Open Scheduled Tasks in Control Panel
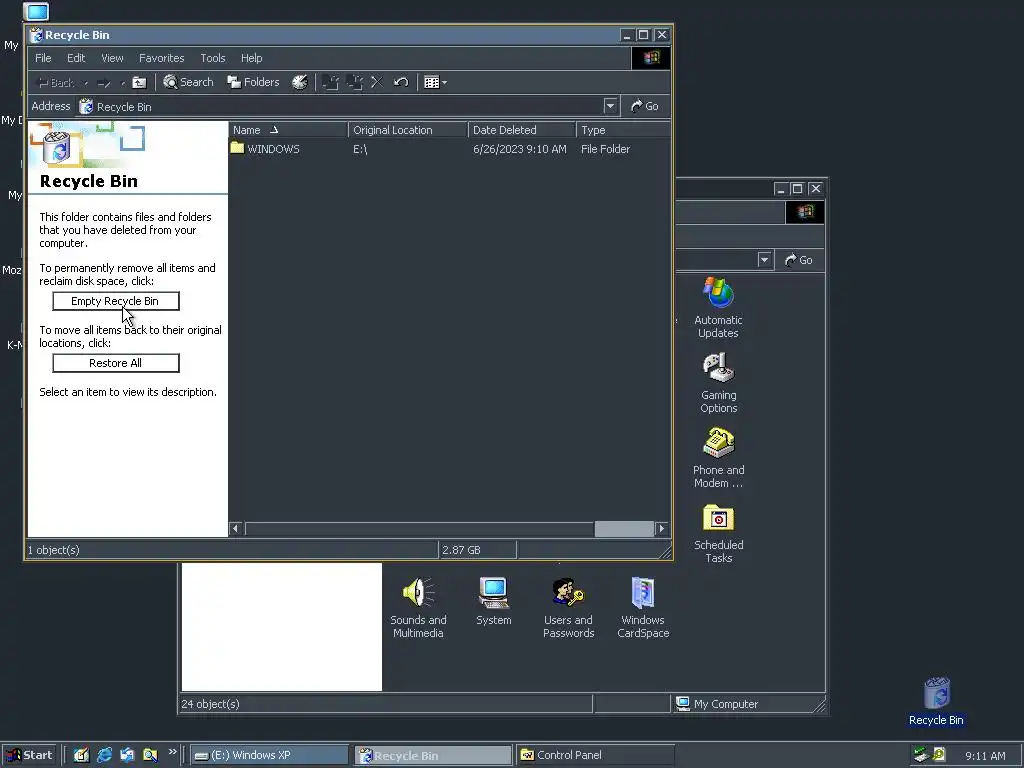The height and width of the screenshot is (768, 1024). click(x=718, y=532)
